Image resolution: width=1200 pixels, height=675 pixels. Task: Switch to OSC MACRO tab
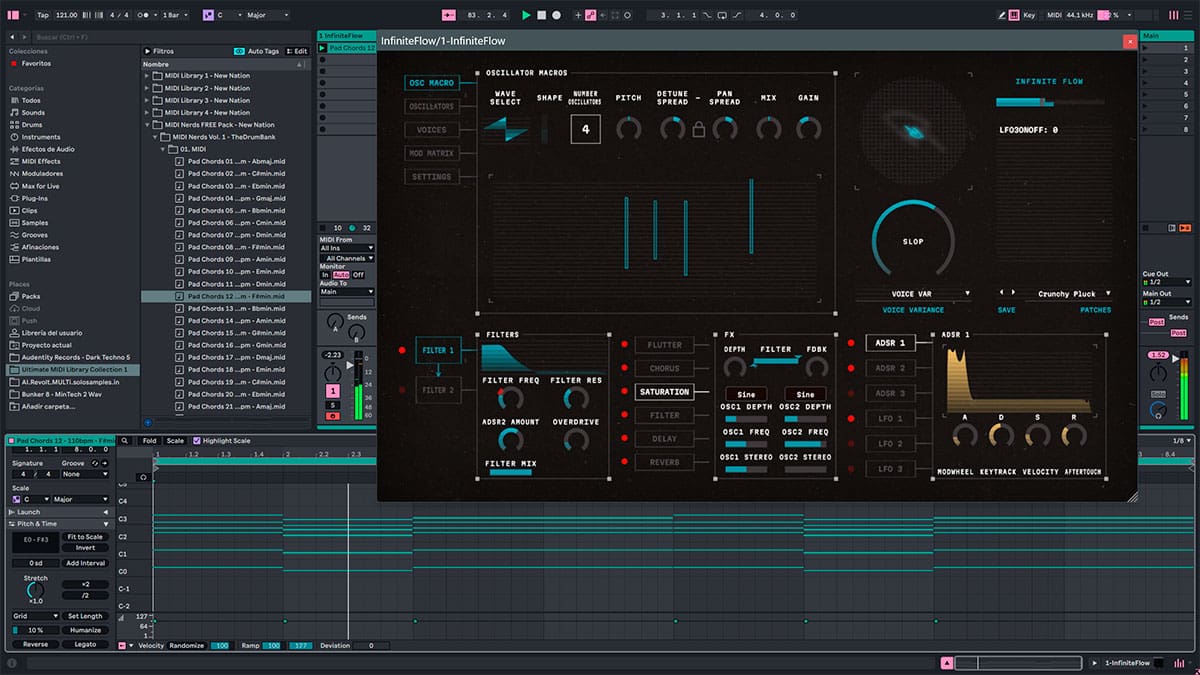pyautogui.click(x=432, y=83)
